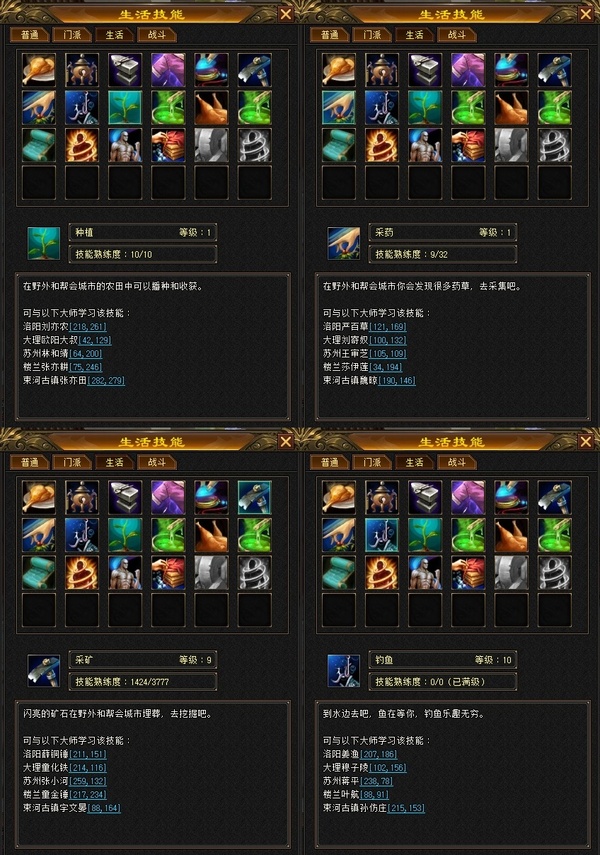Select the roast chicken leg cooking icon in the 采矿 window
Viewport: 600px width, 855px height.
click(x=39, y=497)
